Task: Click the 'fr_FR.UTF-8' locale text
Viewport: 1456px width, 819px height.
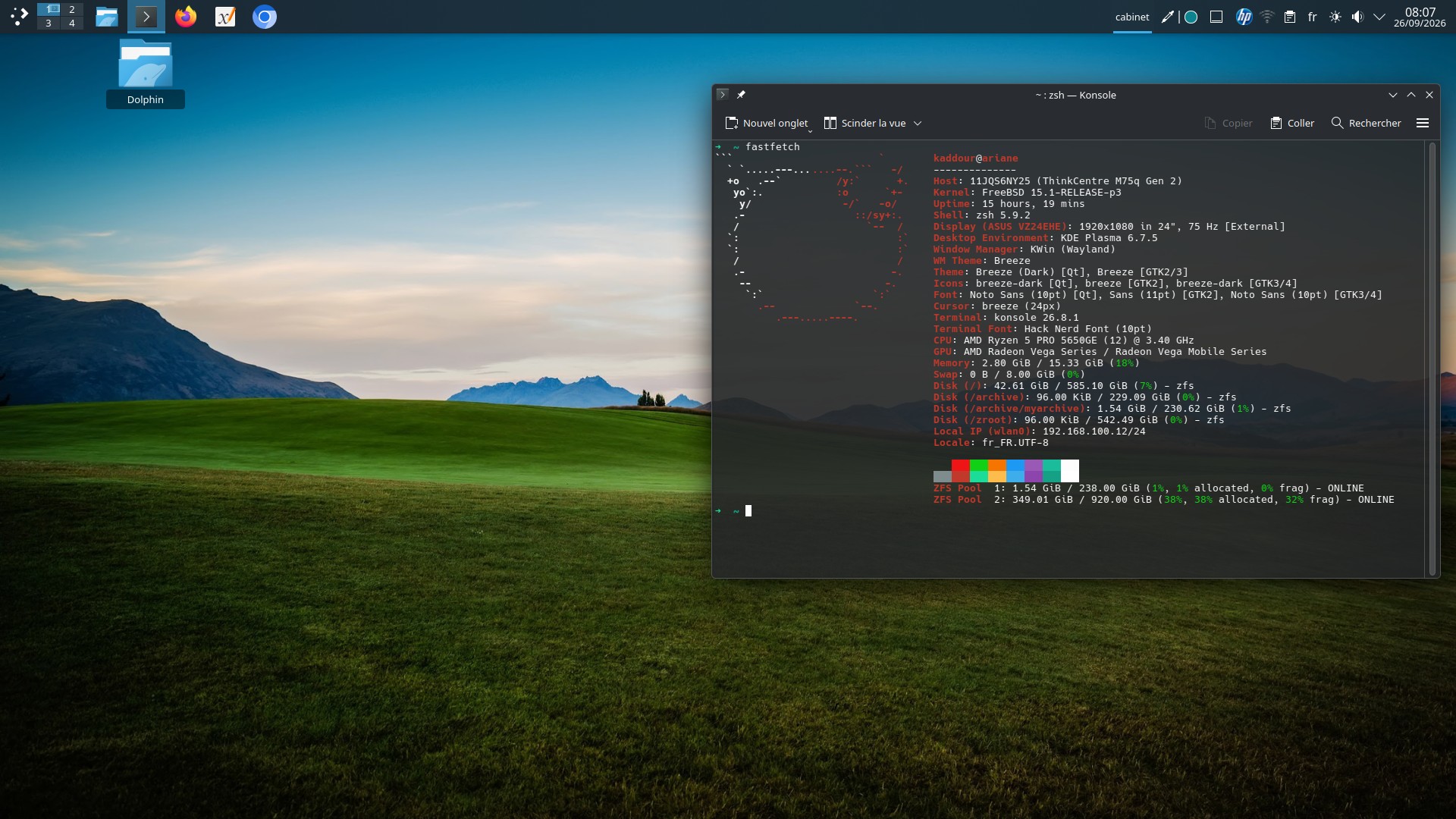Action: click(1015, 443)
